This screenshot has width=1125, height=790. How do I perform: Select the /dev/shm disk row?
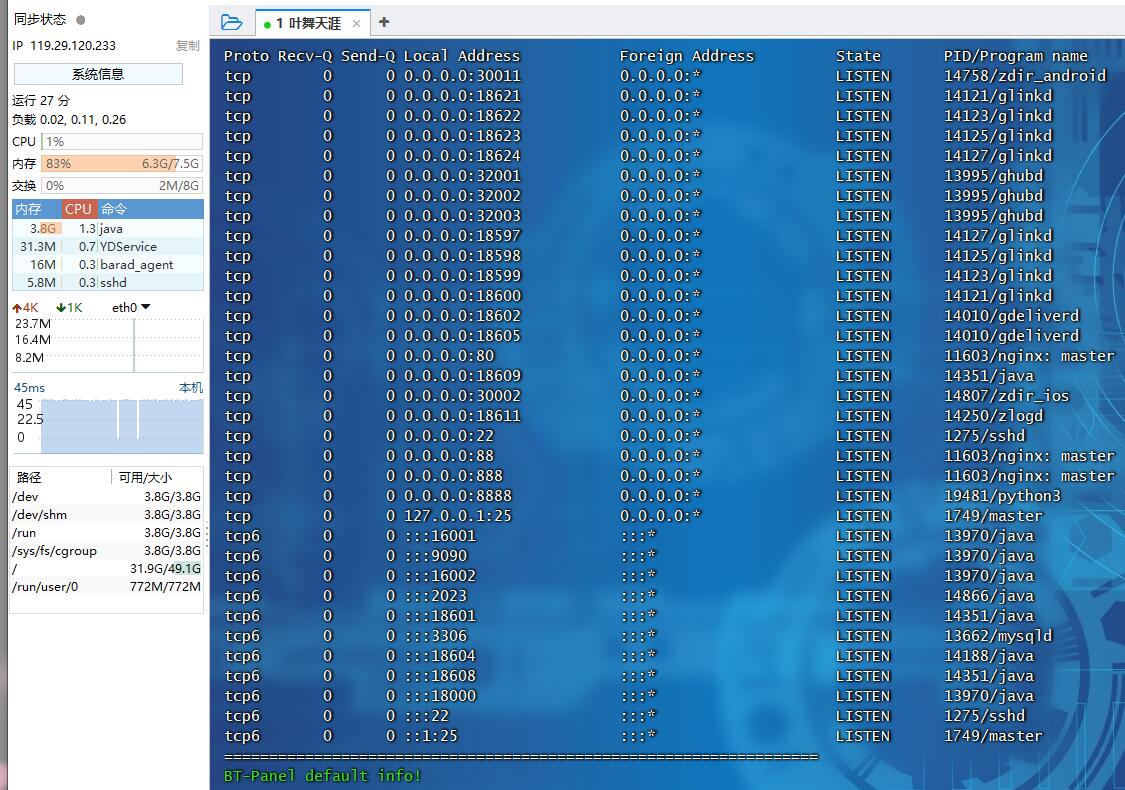tap(106, 514)
